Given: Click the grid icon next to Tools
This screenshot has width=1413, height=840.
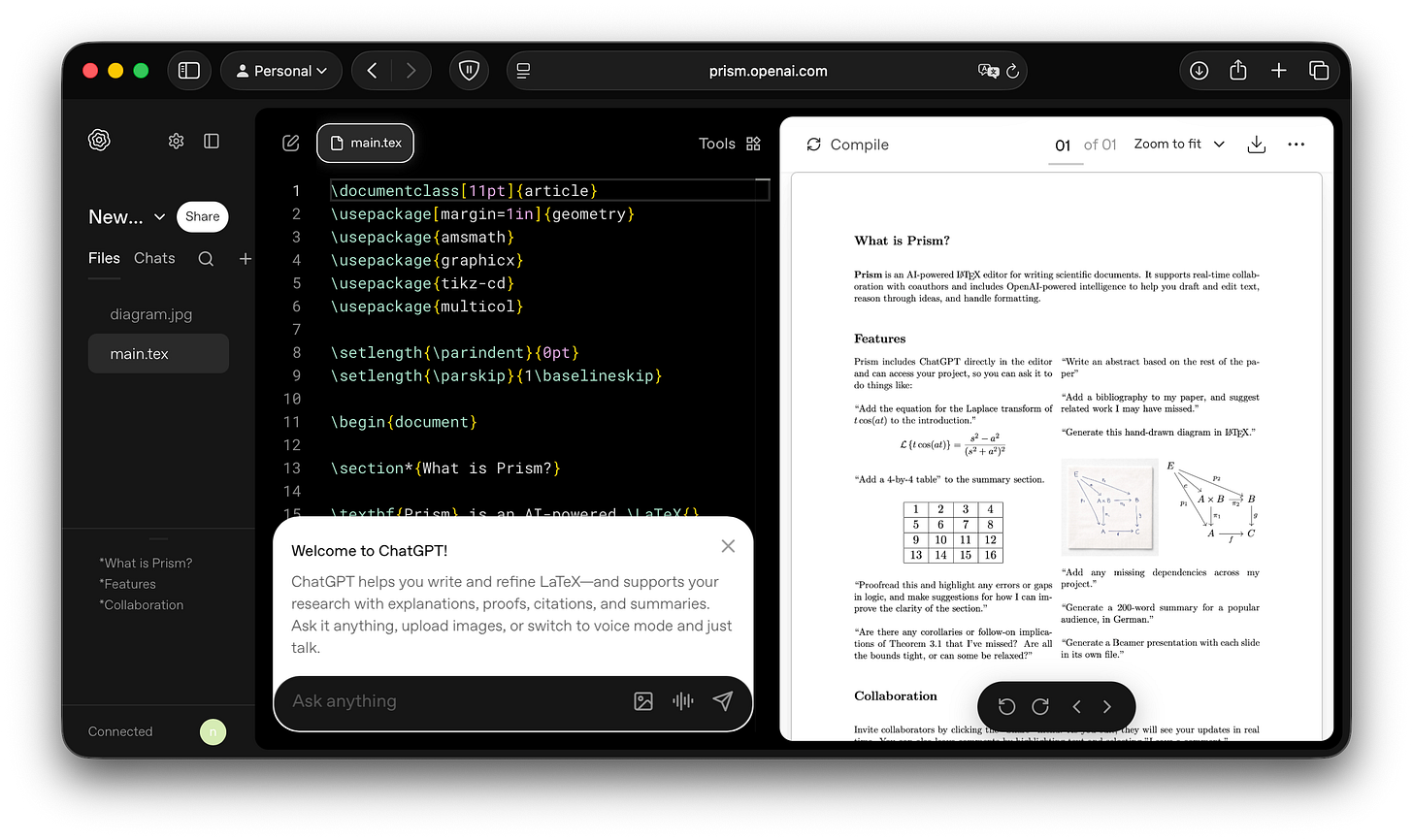Looking at the screenshot, I should [x=753, y=144].
